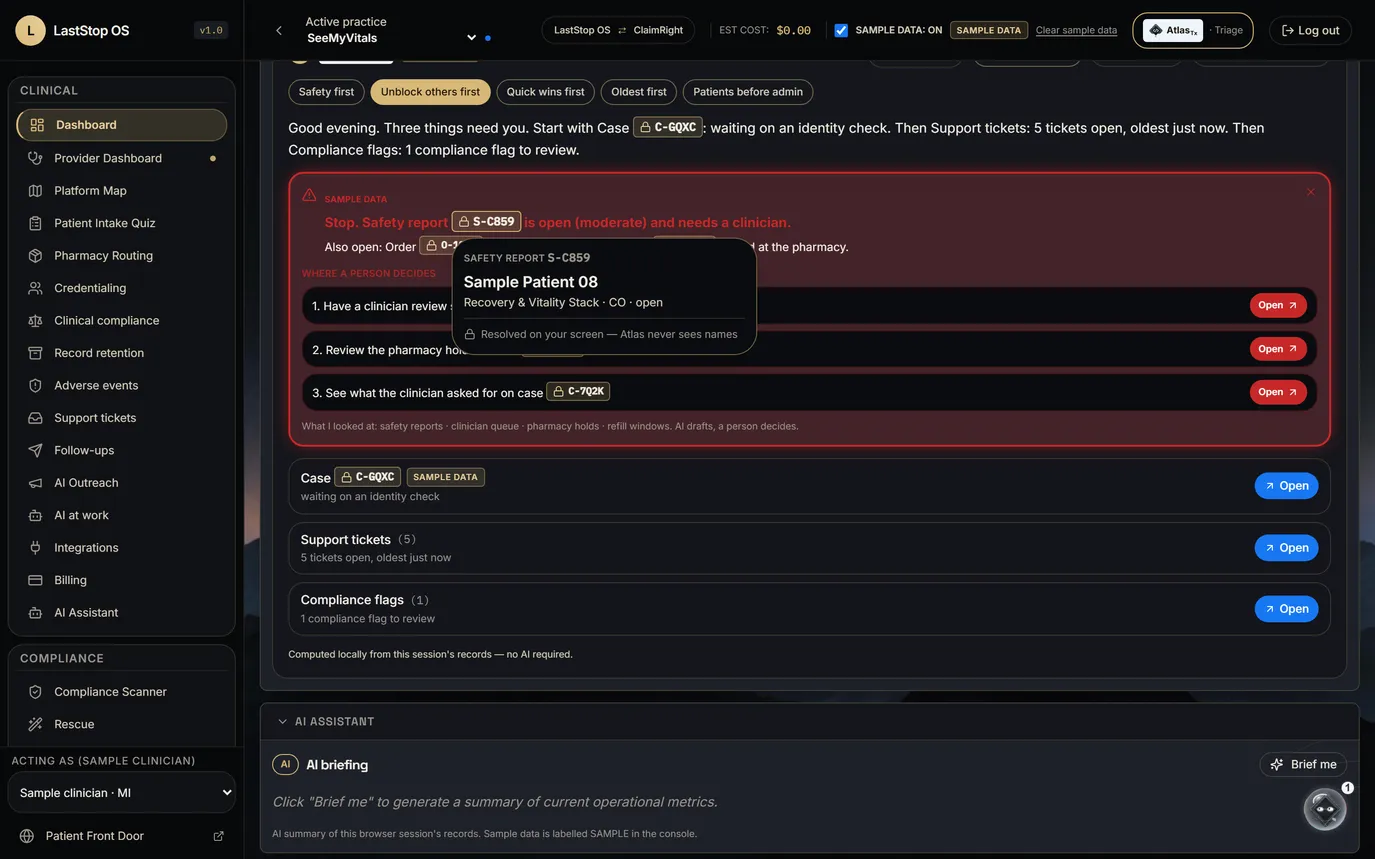
Task: Click the Credentialing people icon
Action: (x=35, y=288)
